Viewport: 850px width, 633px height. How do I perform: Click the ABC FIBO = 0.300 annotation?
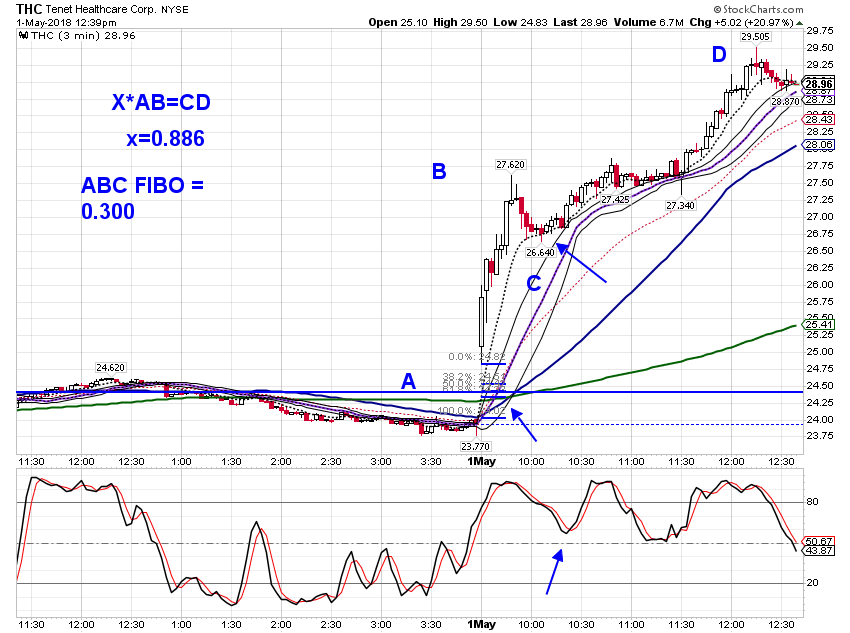pyautogui.click(x=142, y=198)
